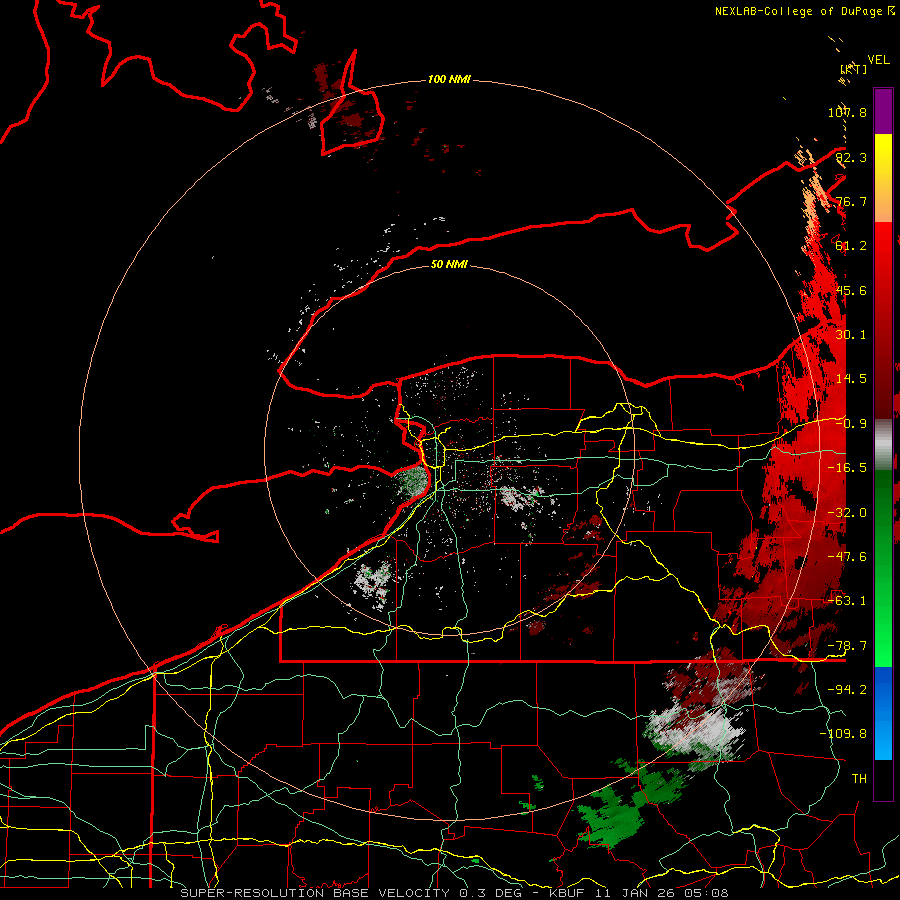Click the 100 NMI range ring label

(x=449, y=79)
